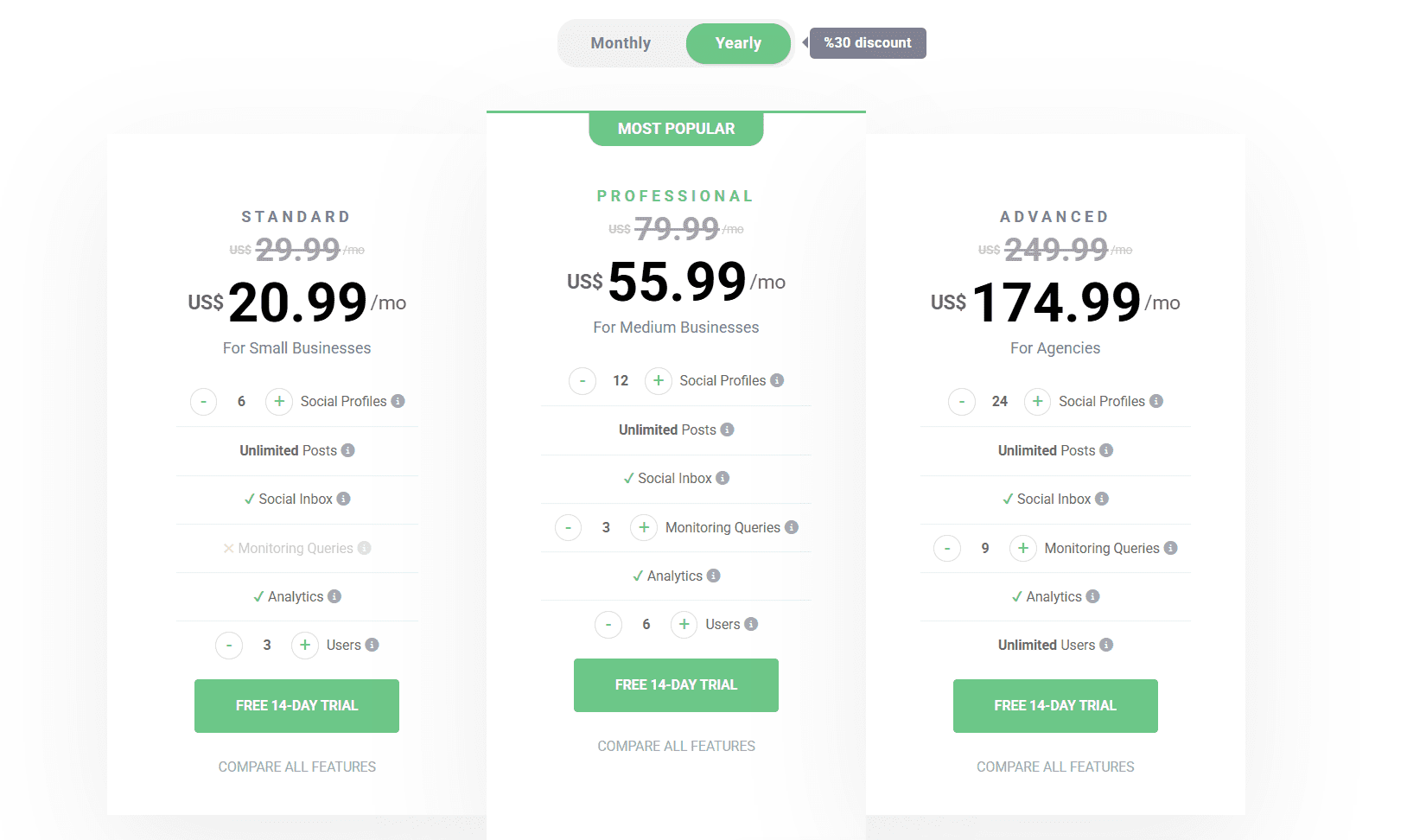
Task: Open Analytics info icon on Standard plan
Action: pos(335,596)
